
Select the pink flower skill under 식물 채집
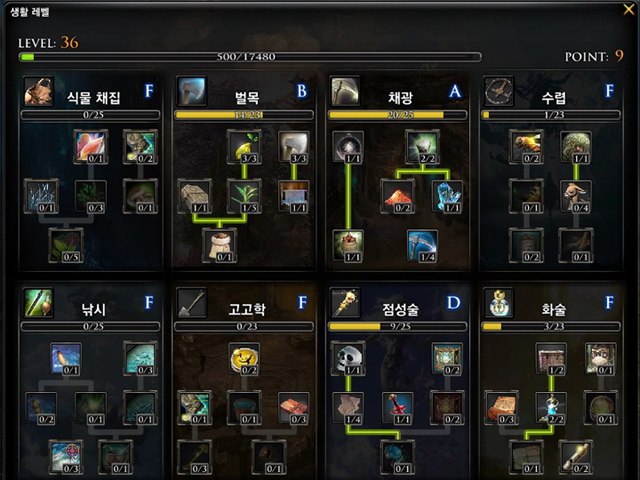(x=91, y=147)
